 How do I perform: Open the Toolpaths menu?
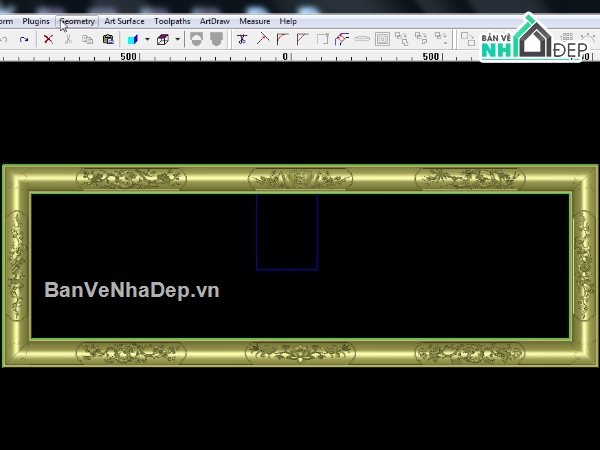[x=172, y=21]
